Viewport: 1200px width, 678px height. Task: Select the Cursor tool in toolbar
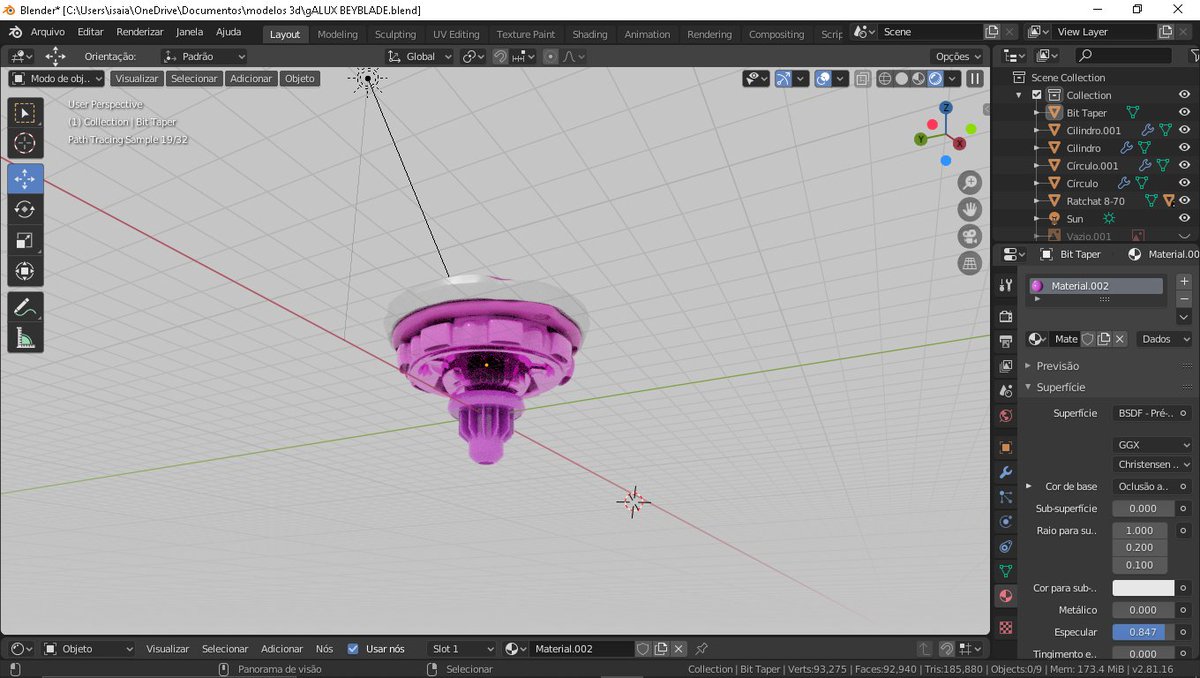(x=25, y=143)
